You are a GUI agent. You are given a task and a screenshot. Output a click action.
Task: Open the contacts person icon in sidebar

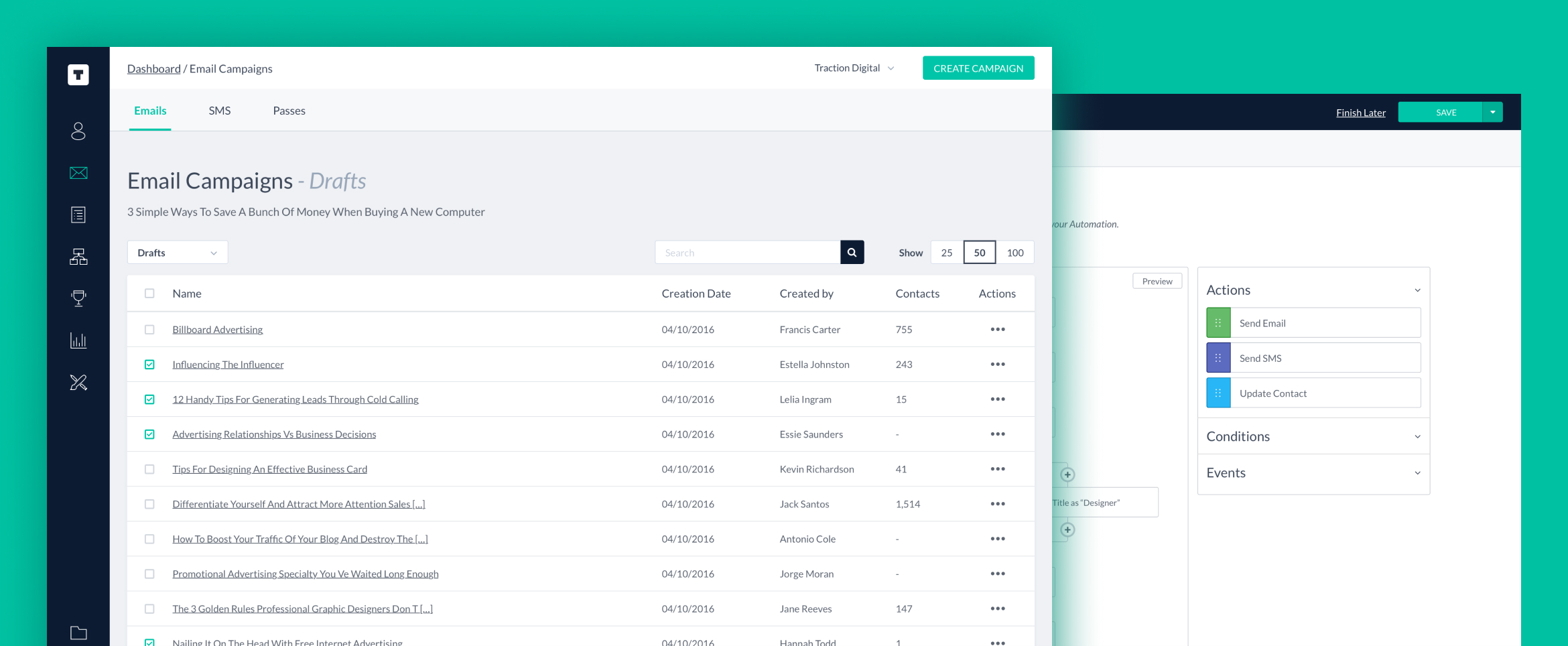tap(78, 131)
